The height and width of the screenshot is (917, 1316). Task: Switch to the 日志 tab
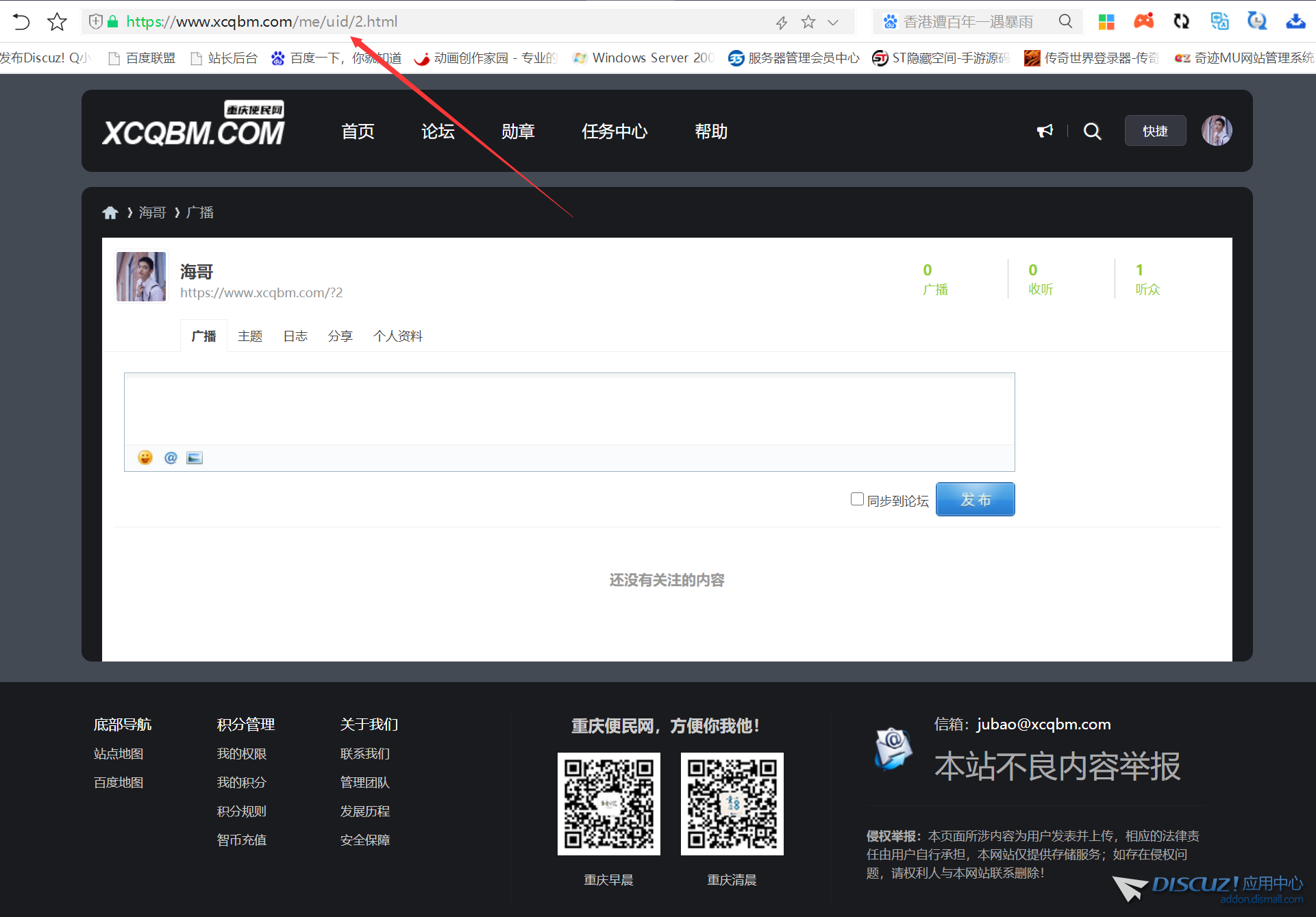295,336
